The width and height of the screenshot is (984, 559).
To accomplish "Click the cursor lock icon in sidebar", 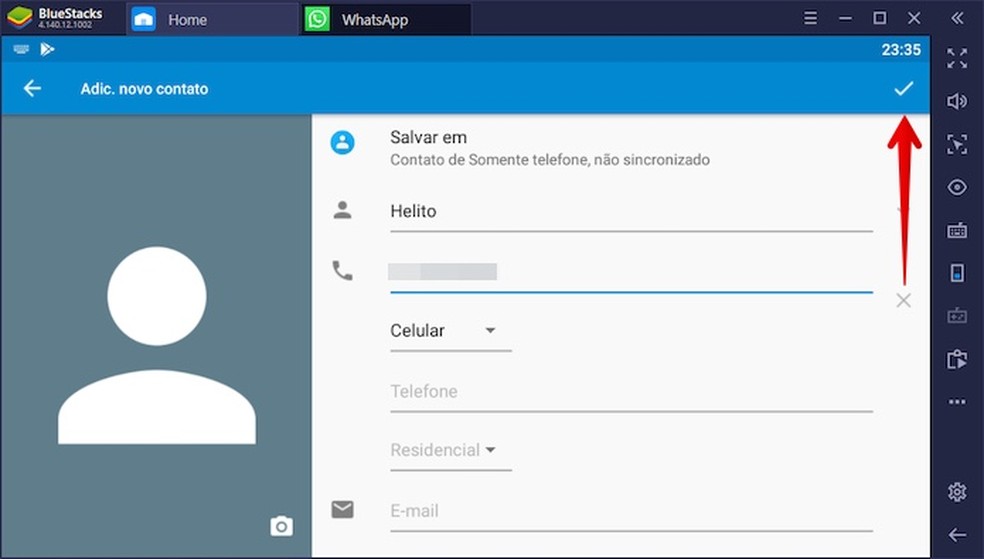I will click(957, 144).
